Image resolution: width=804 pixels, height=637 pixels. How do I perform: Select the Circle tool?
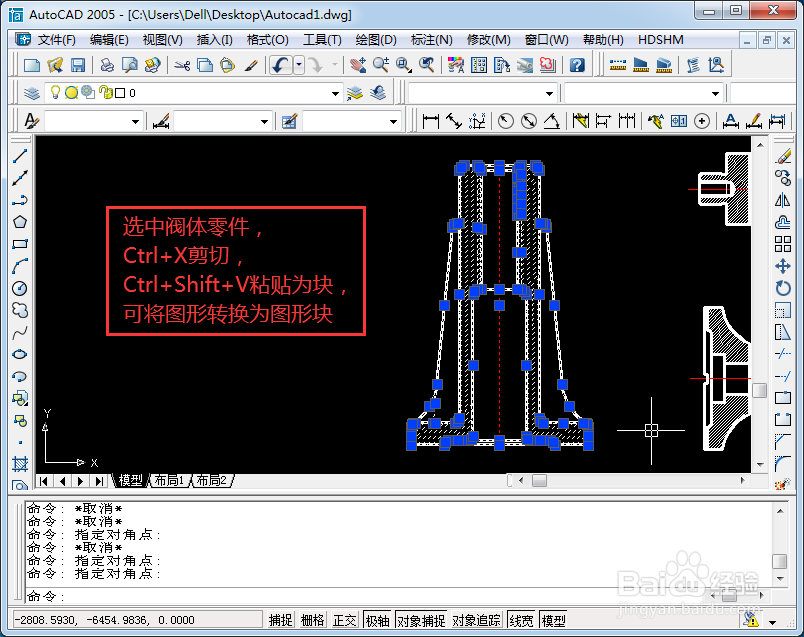19,288
